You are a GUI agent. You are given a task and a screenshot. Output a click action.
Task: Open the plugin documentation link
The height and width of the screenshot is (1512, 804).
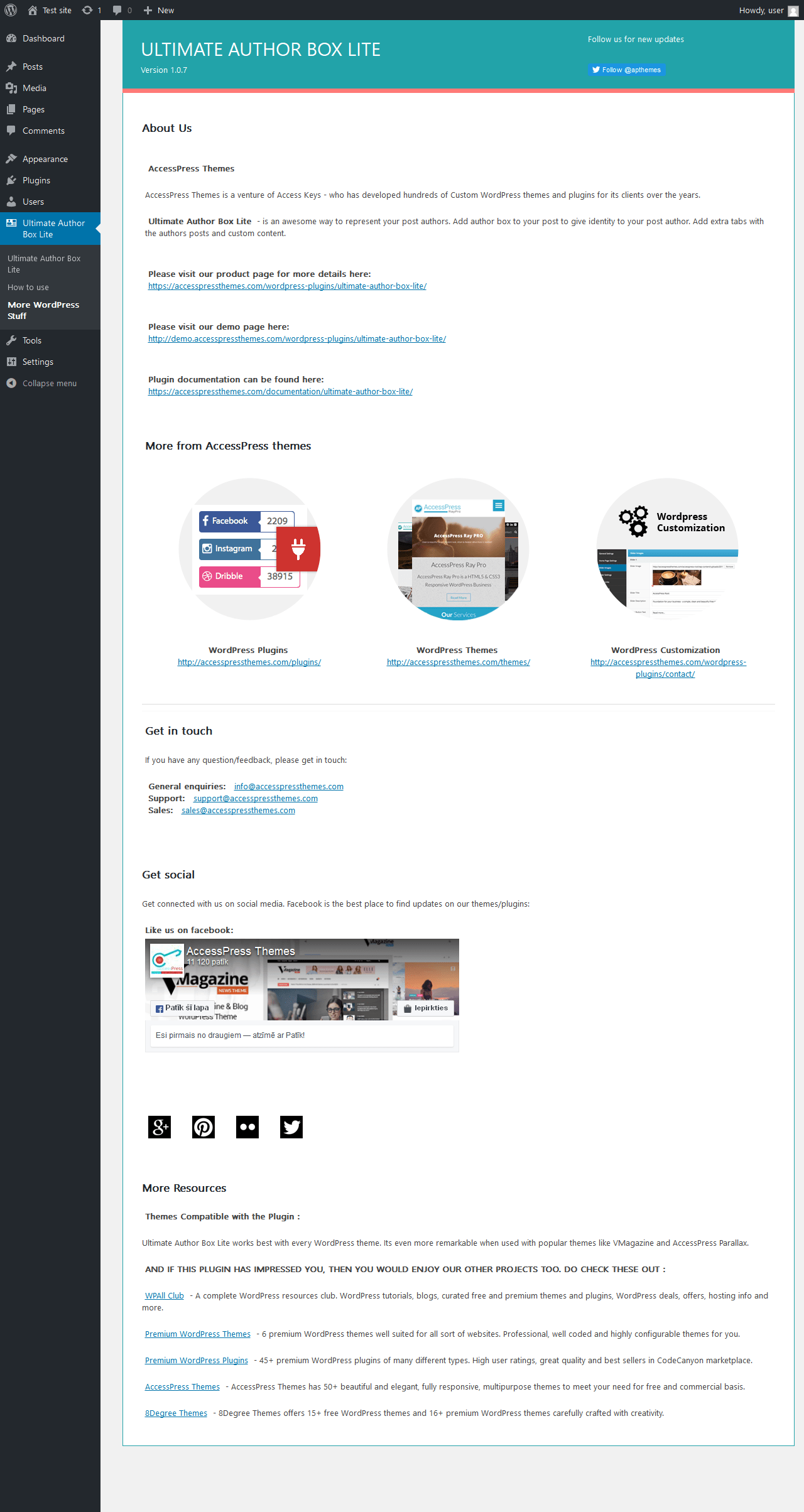(x=280, y=392)
